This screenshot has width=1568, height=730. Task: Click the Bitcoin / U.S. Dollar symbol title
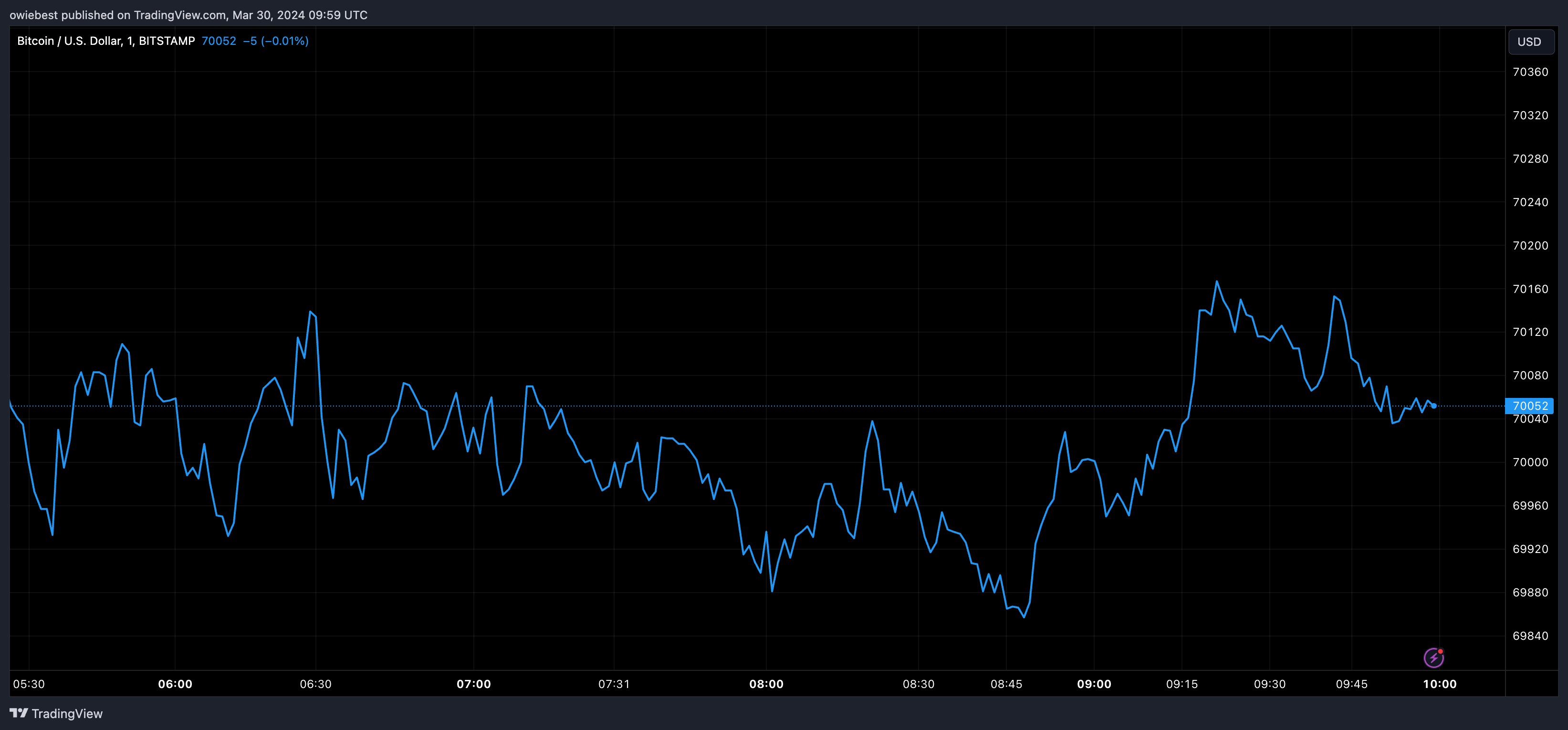[x=106, y=41]
